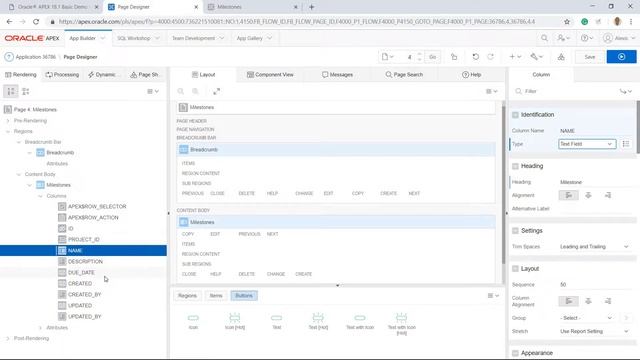640x360 pixels.
Task: Open the Create plus menu
Action: (515, 57)
